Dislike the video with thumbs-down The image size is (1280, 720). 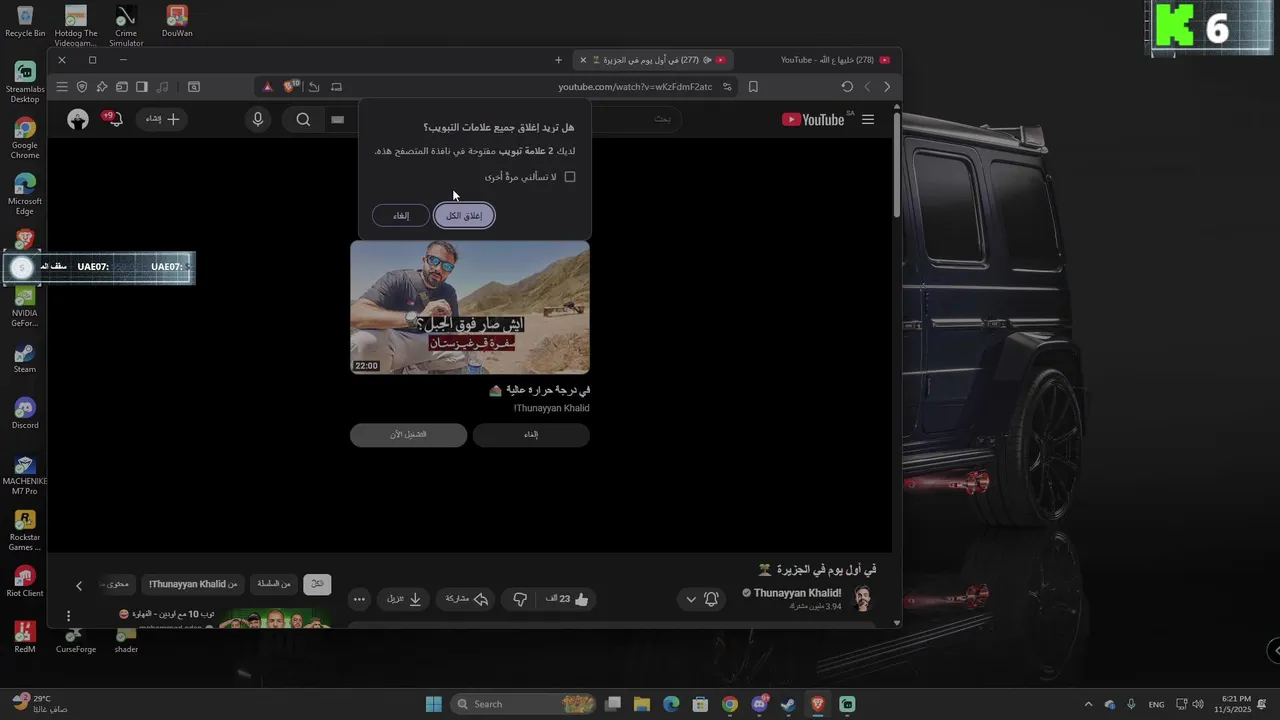tap(520, 599)
